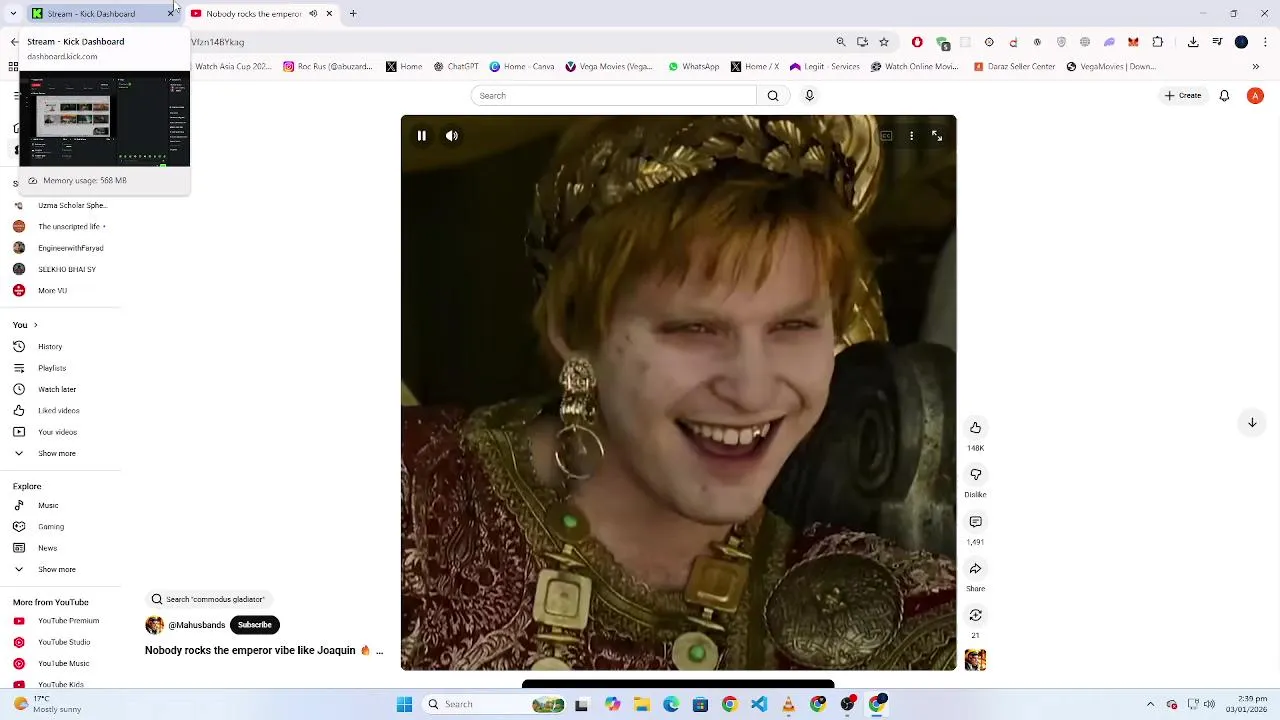
Task: Bookmark this page with star icon
Action: tap(884, 42)
